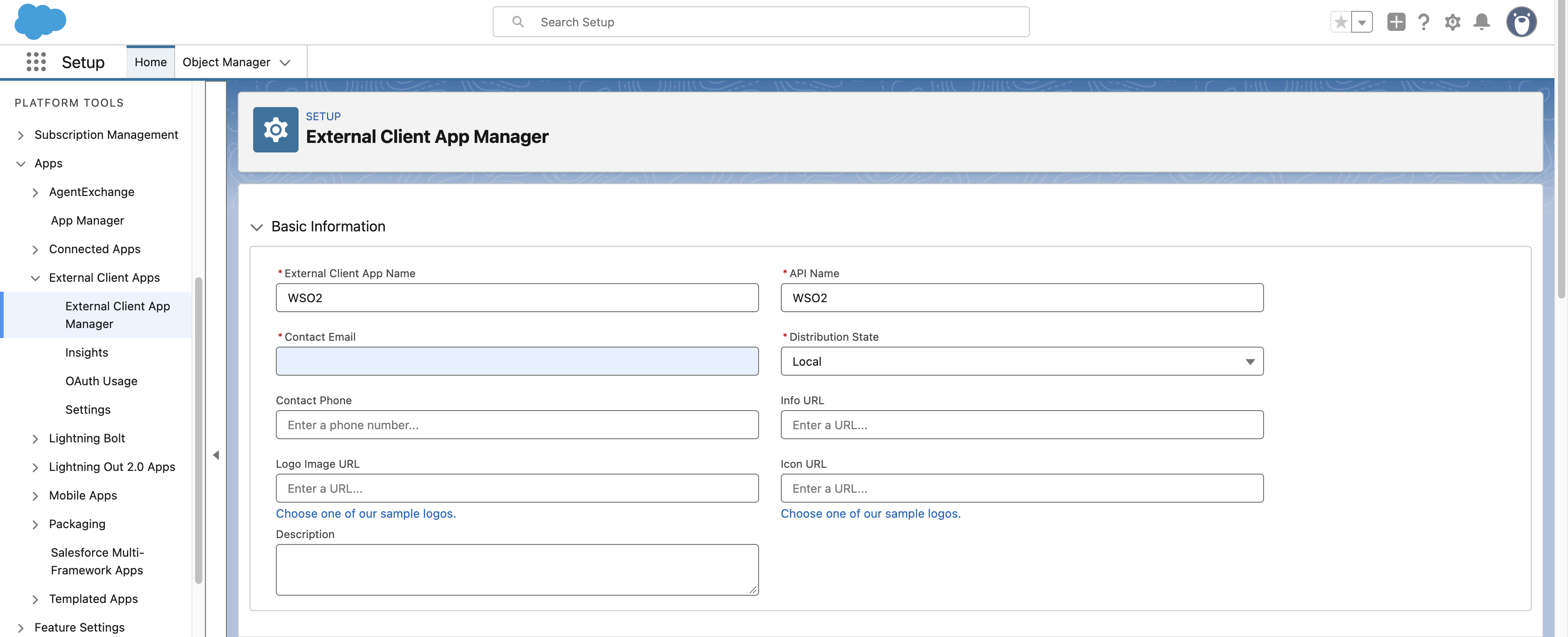Collapse External Client Apps node
This screenshot has height=637, width=1568.
pos(35,278)
